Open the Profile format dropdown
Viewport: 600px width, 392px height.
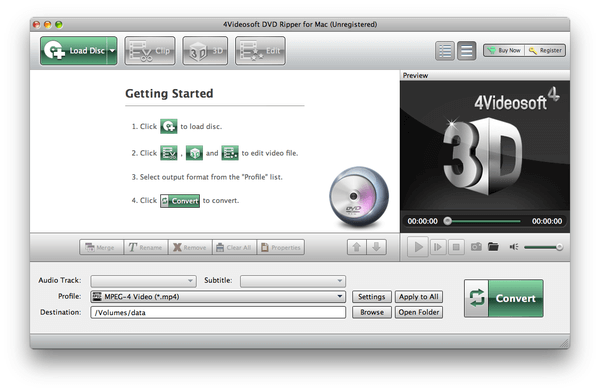tap(218, 297)
